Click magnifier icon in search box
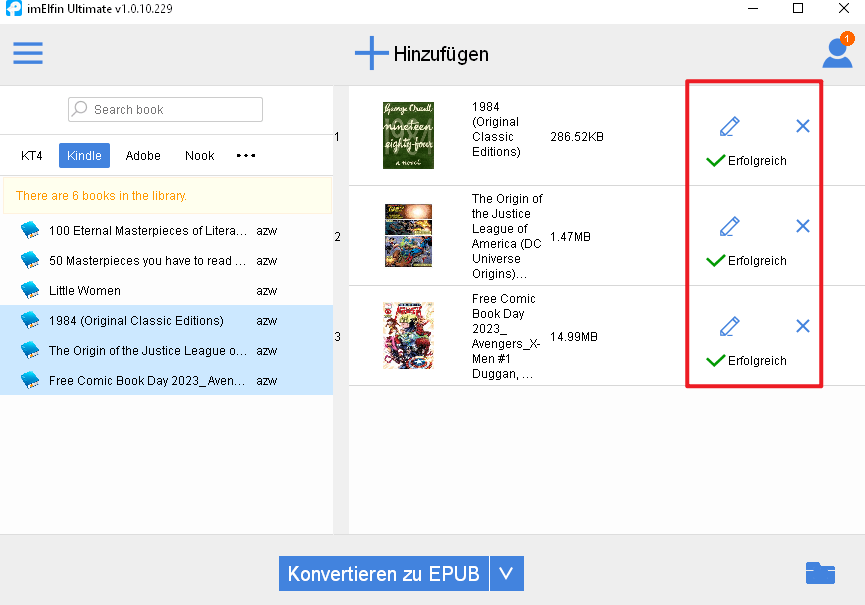The width and height of the screenshot is (865, 605). click(x=80, y=108)
